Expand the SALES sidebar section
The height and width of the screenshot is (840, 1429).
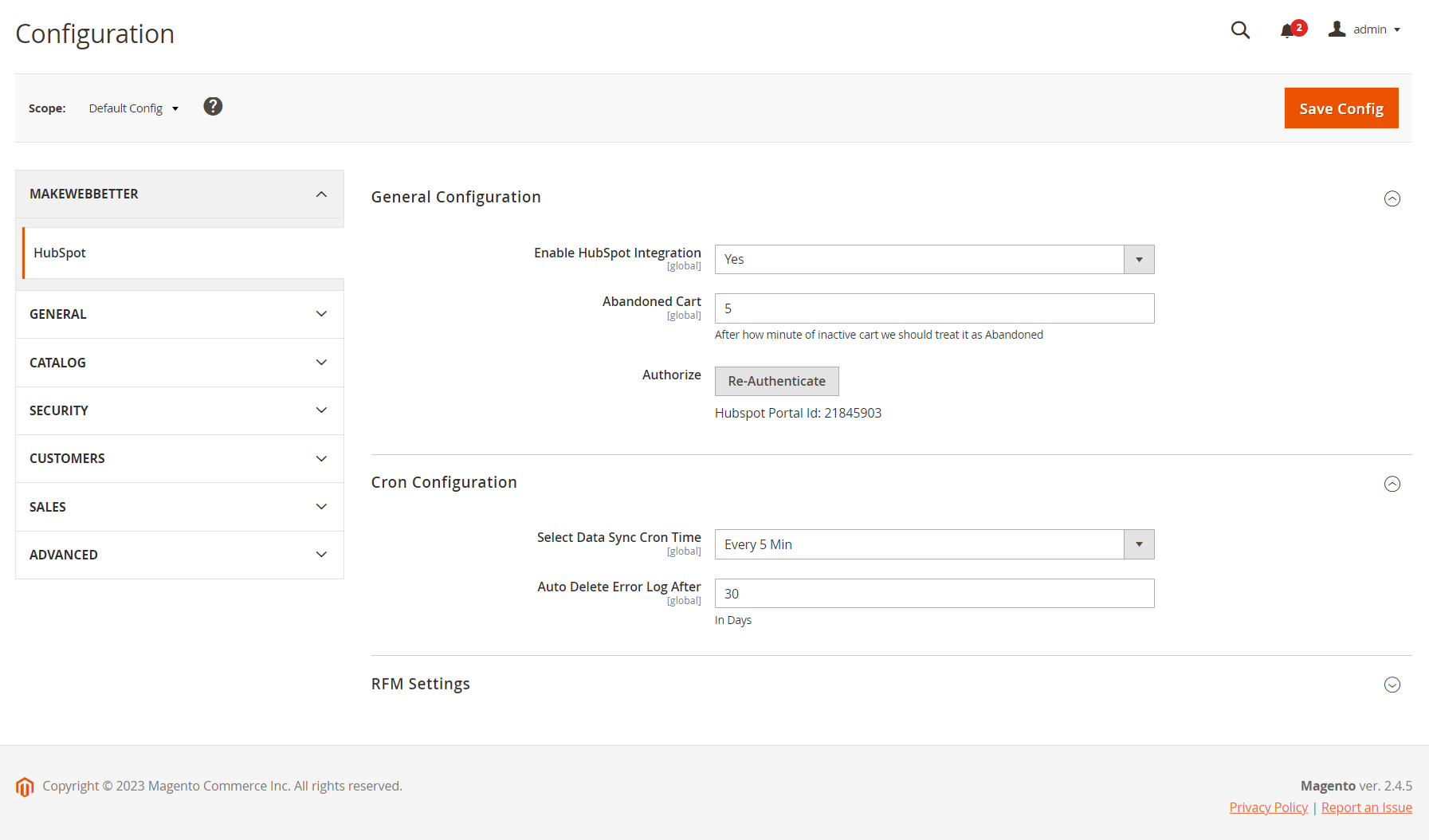(179, 507)
